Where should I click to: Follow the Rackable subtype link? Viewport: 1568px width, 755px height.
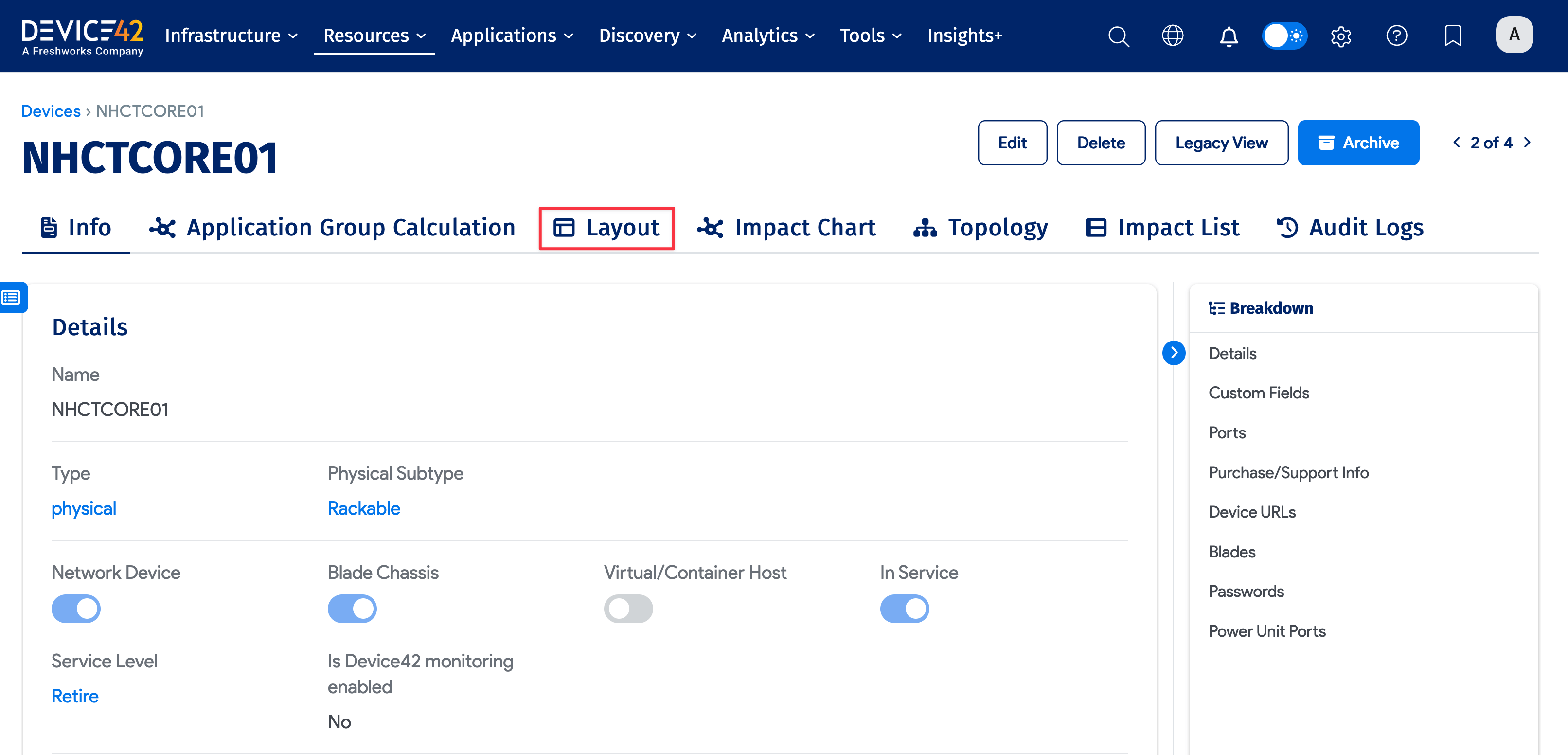tap(363, 508)
